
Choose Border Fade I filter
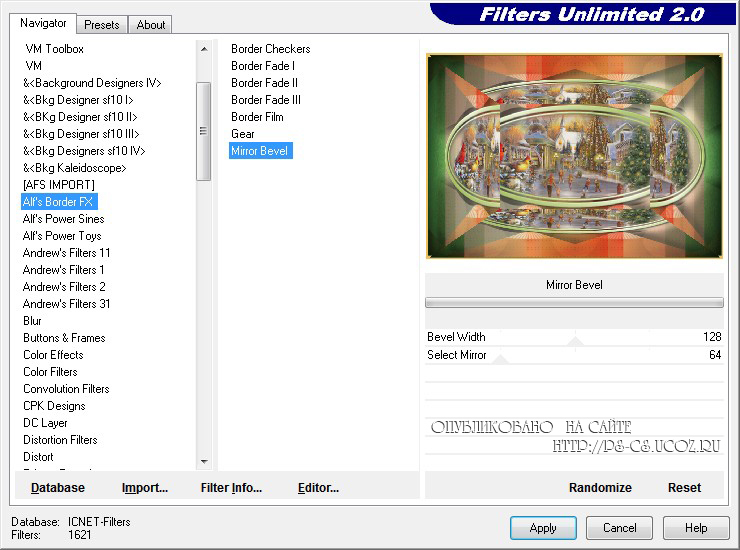[263, 66]
